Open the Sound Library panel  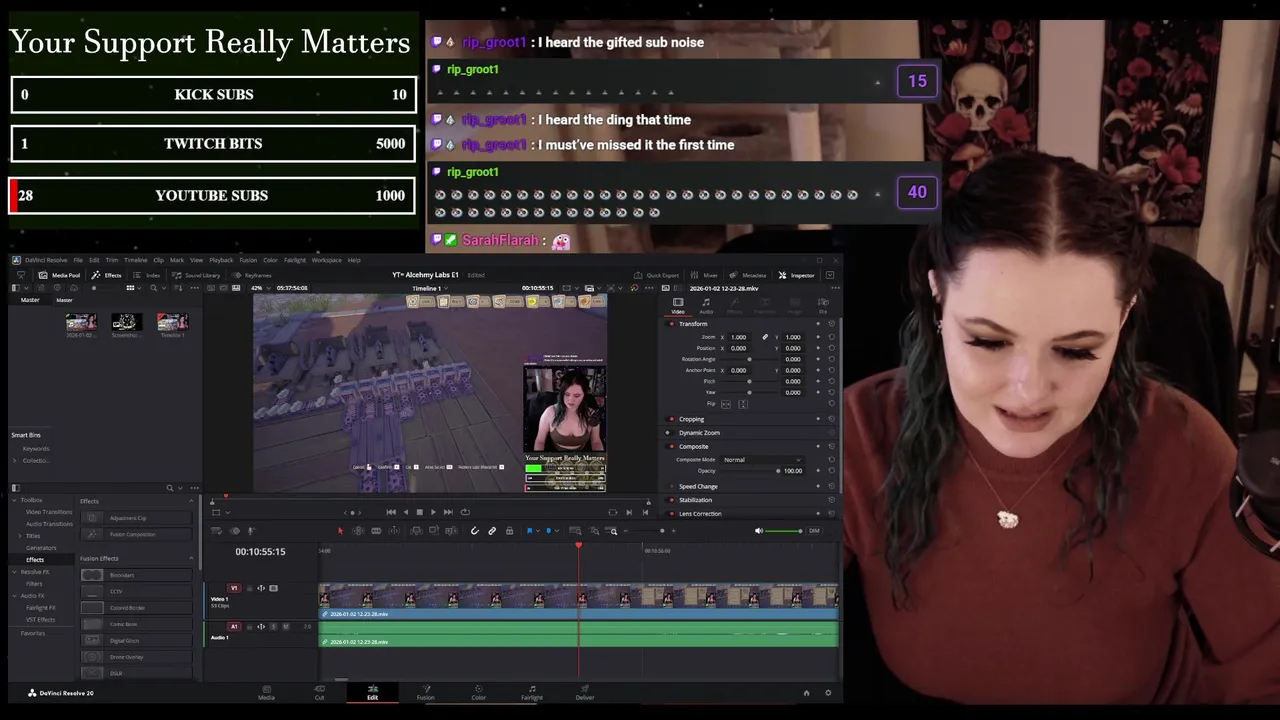click(x=196, y=275)
